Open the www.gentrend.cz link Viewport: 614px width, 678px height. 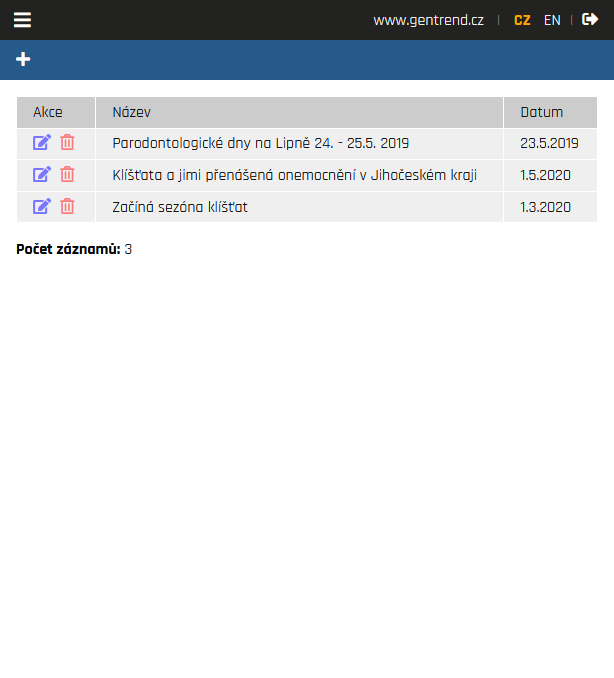tap(428, 20)
